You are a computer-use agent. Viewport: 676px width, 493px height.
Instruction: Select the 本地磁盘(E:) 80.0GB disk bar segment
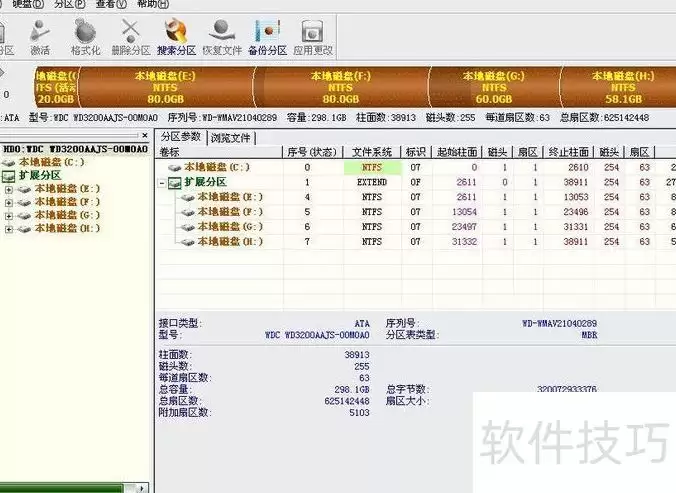click(x=166, y=87)
